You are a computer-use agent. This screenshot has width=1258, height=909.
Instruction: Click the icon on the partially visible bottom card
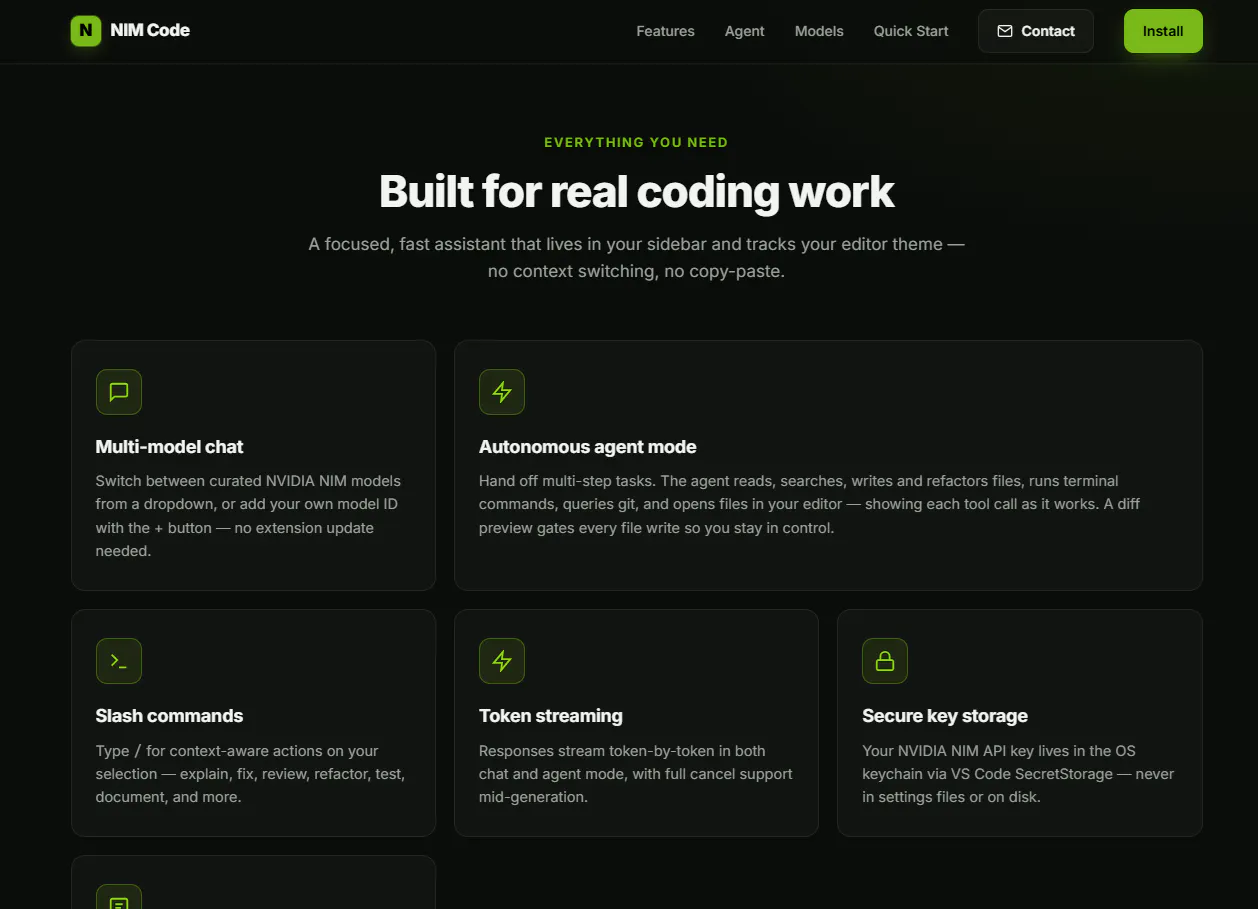119,897
